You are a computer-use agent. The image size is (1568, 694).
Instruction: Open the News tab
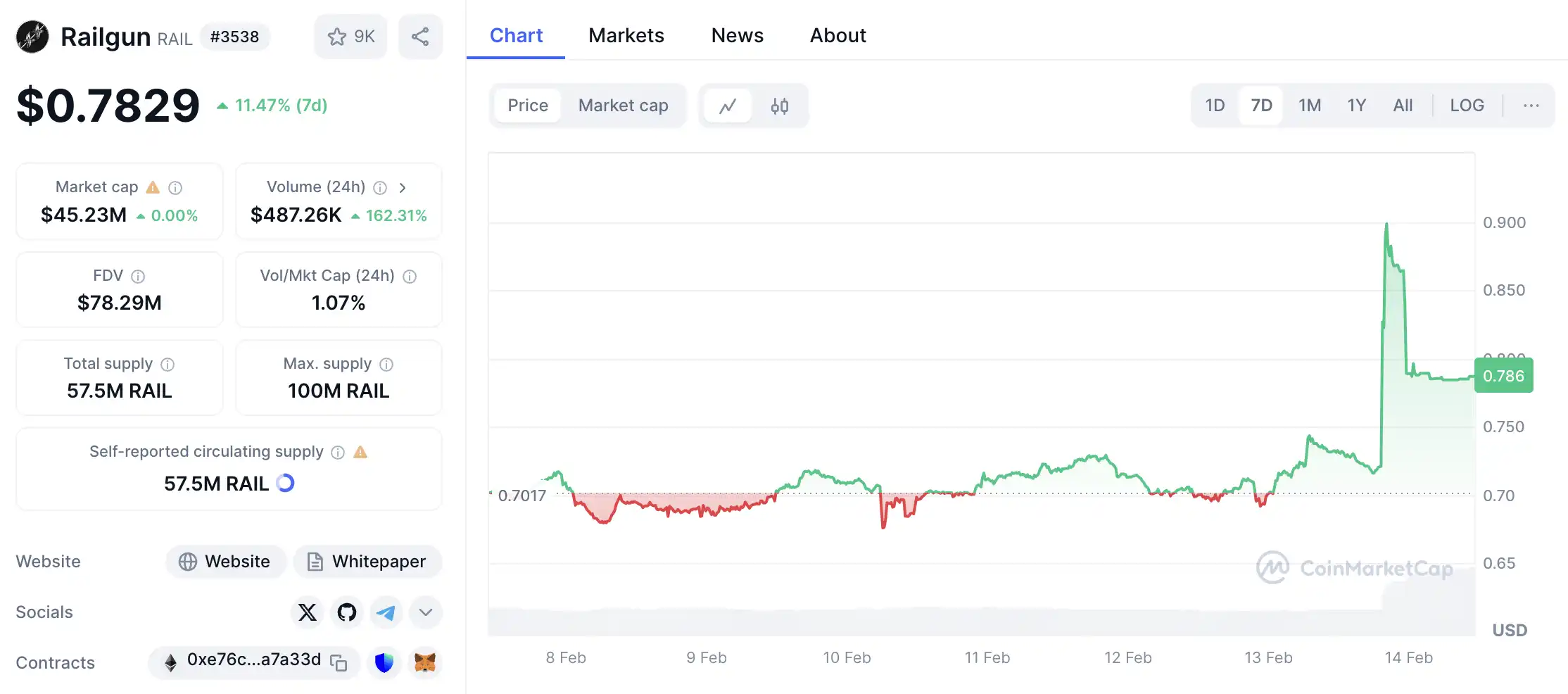[x=737, y=35]
